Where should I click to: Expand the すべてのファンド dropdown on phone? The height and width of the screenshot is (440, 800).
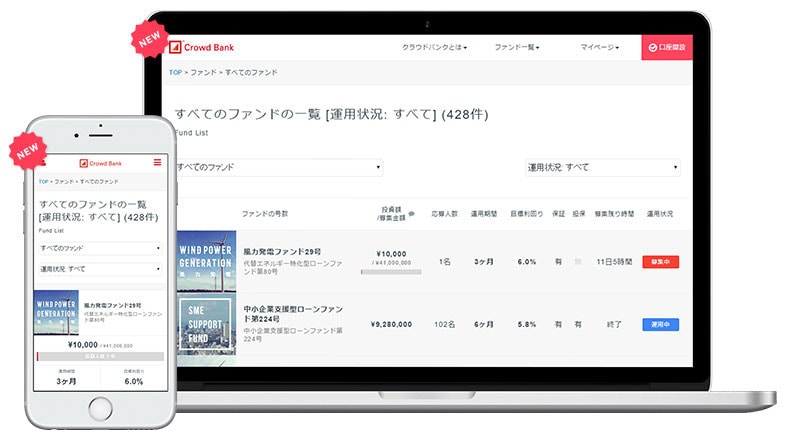point(100,248)
